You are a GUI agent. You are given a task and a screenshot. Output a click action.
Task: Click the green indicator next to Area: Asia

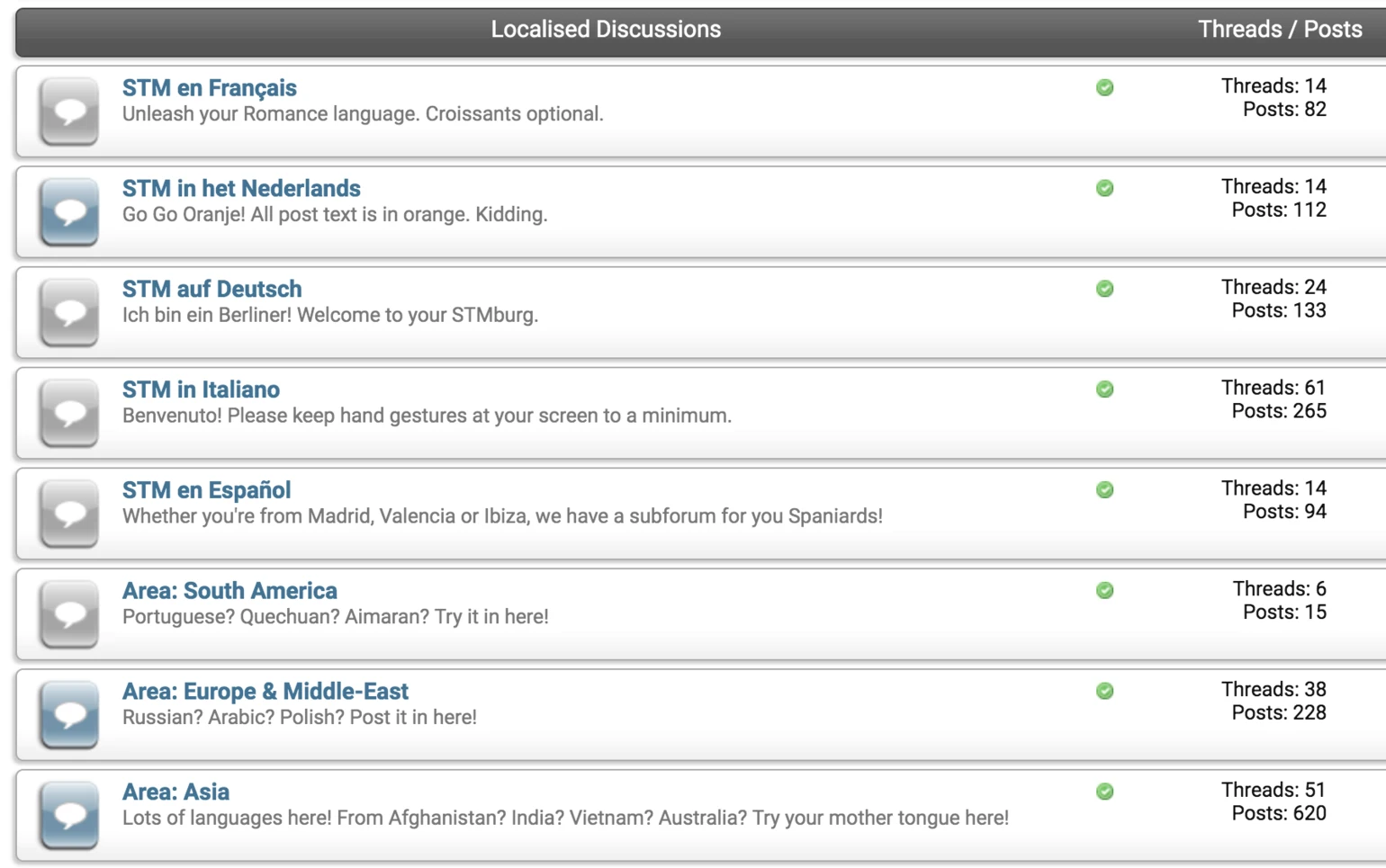[1104, 790]
